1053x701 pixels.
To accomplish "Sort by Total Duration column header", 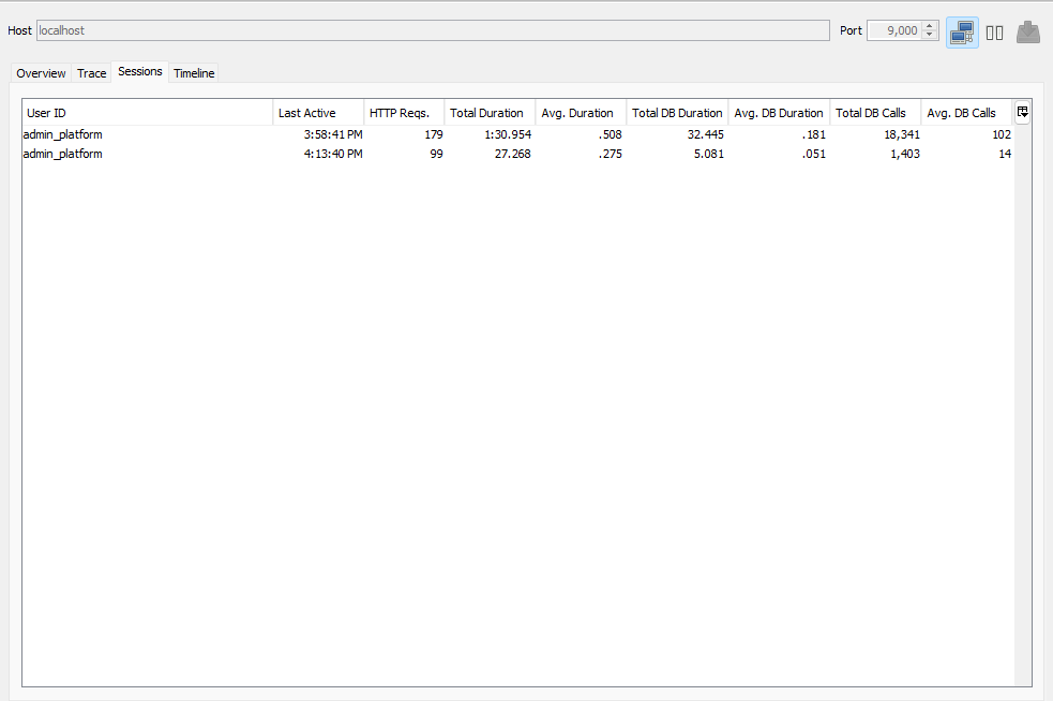I will [489, 113].
